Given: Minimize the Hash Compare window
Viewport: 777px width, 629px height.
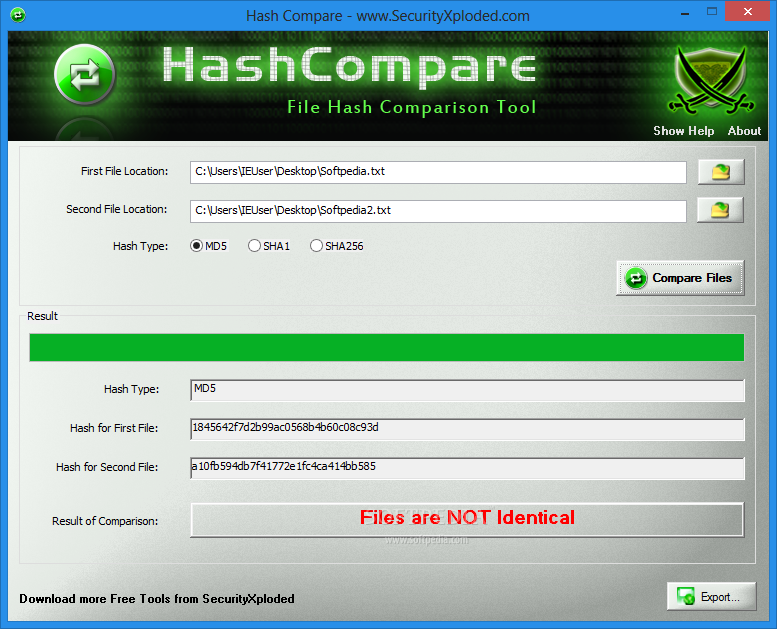Looking at the screenshot, I should [685, 12].
